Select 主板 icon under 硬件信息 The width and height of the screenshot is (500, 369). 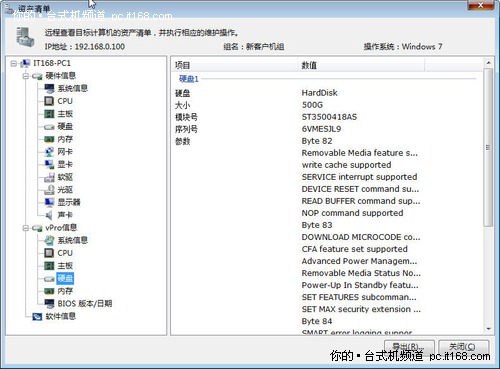pos(49,114)
